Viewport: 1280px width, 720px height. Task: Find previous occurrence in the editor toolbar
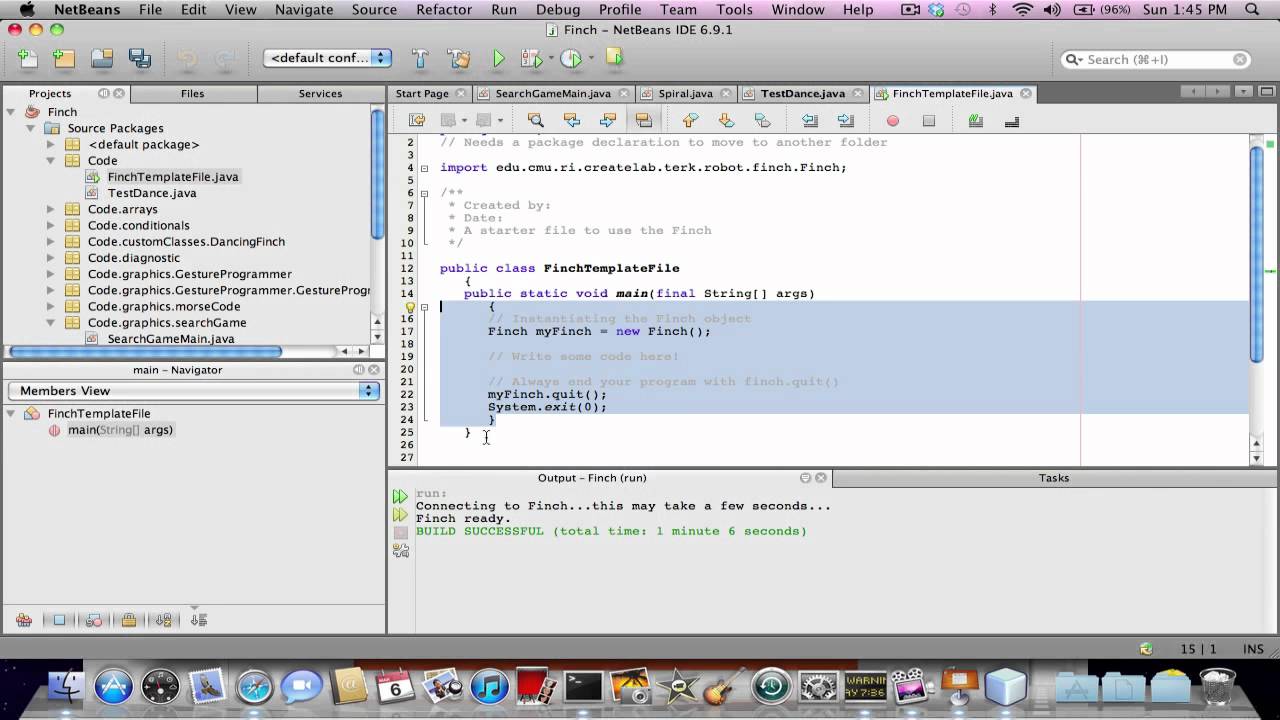[571, 121]
